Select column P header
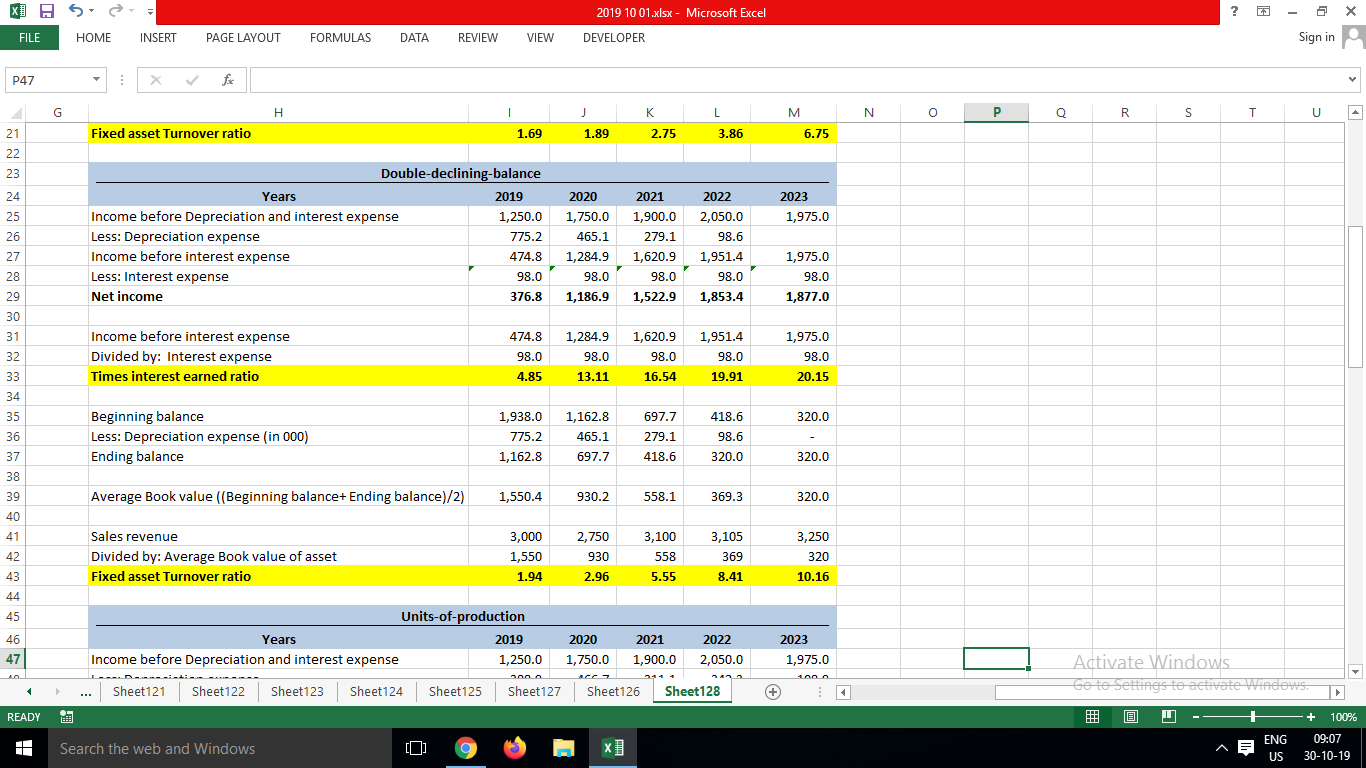 click(x=996, y=113)
